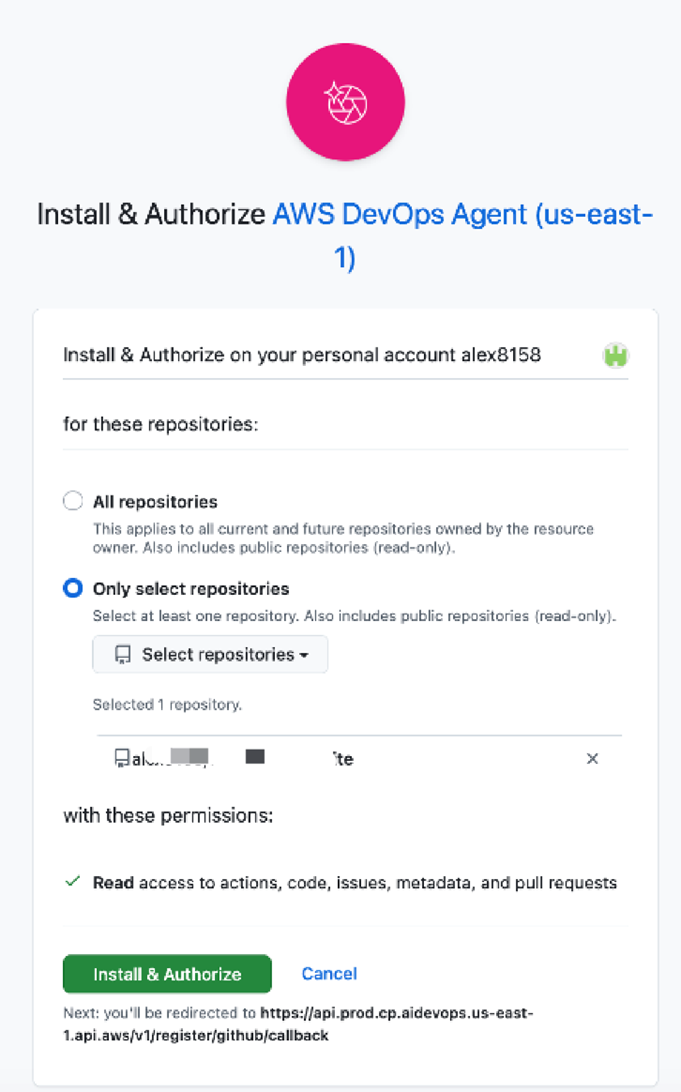The width and height of the screenshot is (681, 1092).
Task: Click the repo icon beside the selected repository
Action: coord(122,759)
